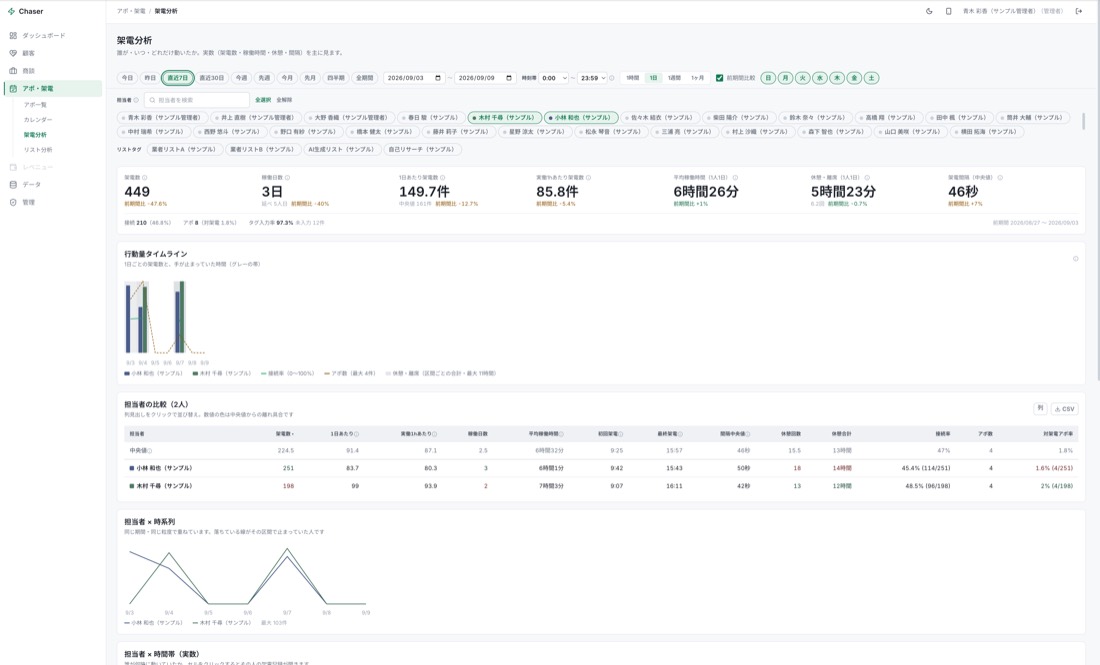
Task: Select 青木 彩香（サンプル管理者） assignee chip
Action: coord(163,118)
